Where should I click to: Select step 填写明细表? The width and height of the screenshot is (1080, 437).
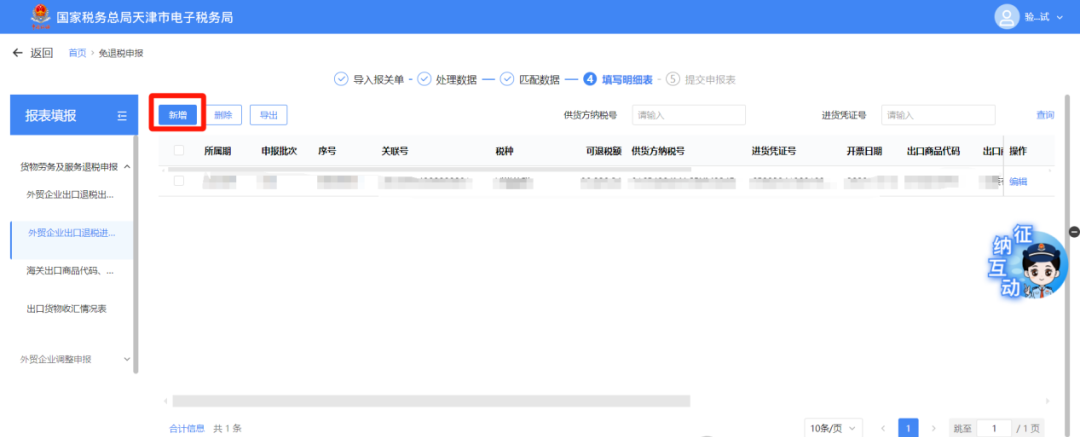(x=618, y=79)
